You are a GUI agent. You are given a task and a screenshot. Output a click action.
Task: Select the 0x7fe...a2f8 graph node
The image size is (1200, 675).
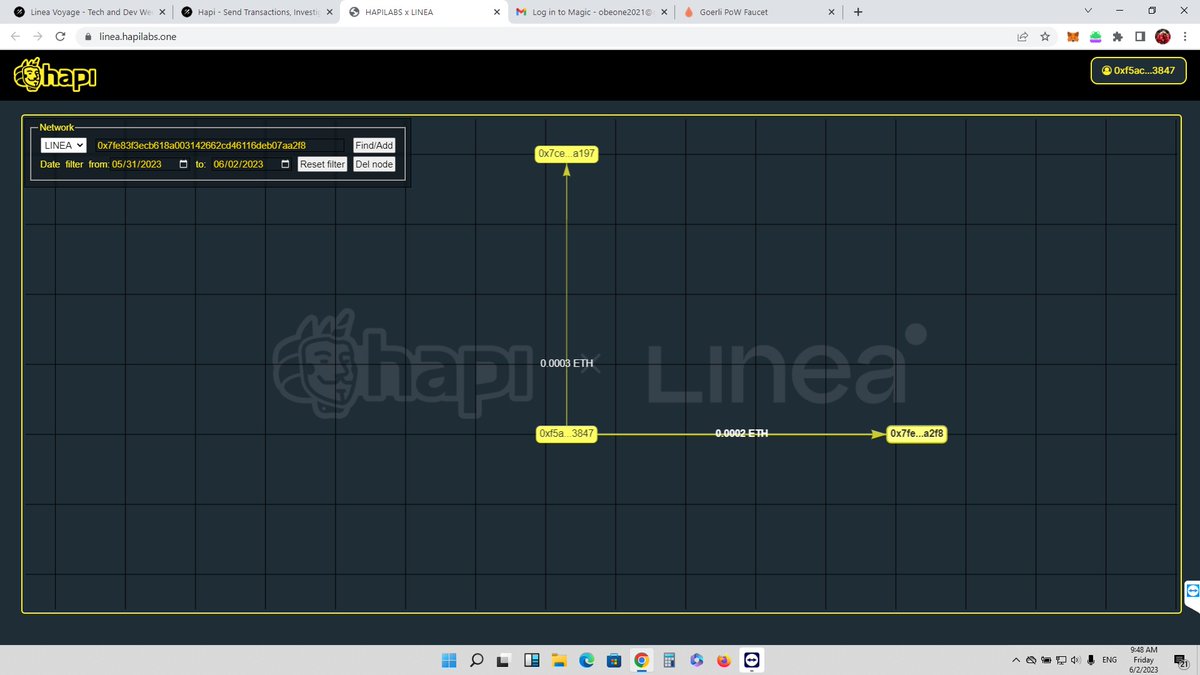(x=917, y=434)
